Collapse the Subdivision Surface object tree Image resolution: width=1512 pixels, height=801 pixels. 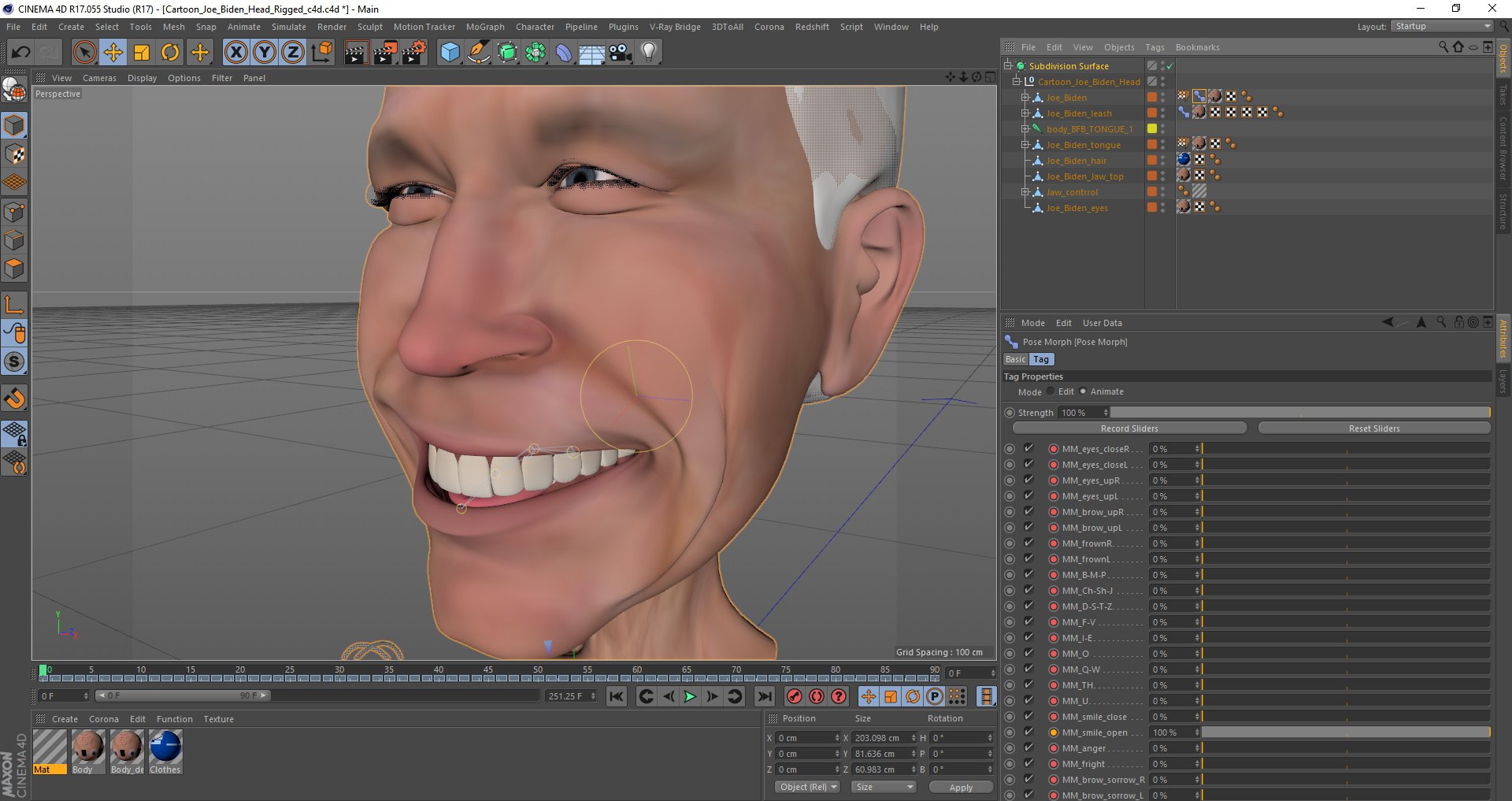pyautogui.click(x=1007, y=66)
